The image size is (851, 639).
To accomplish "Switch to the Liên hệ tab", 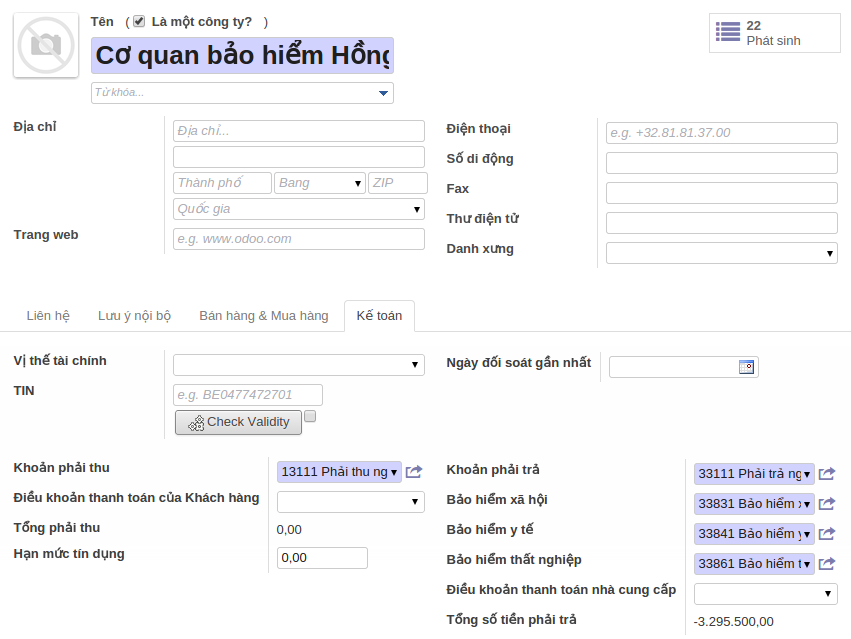I will [47, 315].
